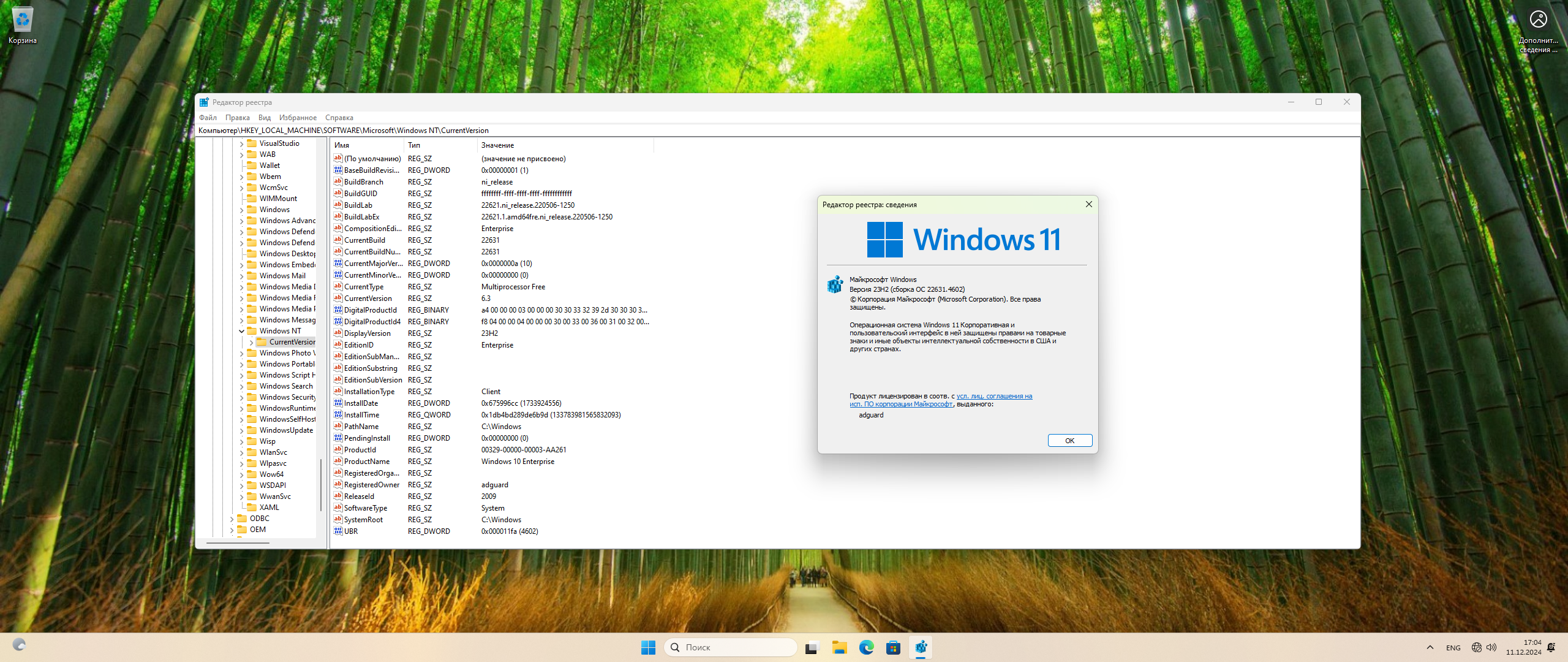Select the EditionID value row
This screenshot has height=662, width=1568.
[x=491, y=344]
